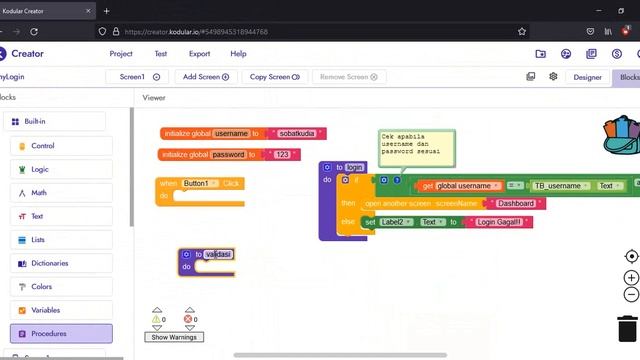The height and width of the screenshot is (360, 640).
Task: Open the Variables blocks category
Action: 61,310
